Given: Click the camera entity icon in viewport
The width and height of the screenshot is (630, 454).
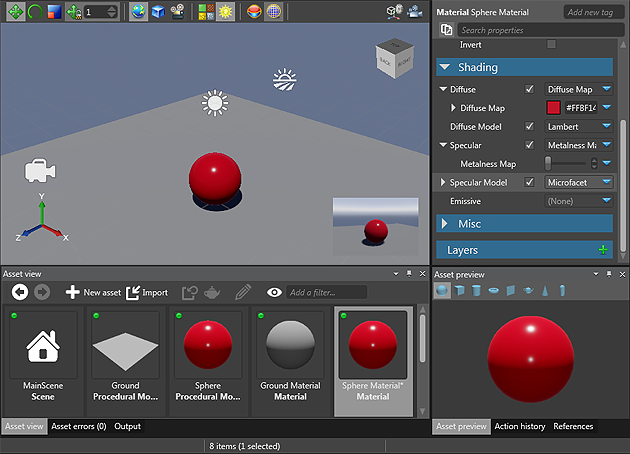Looking at the screenshot, I should coord(40,170).
